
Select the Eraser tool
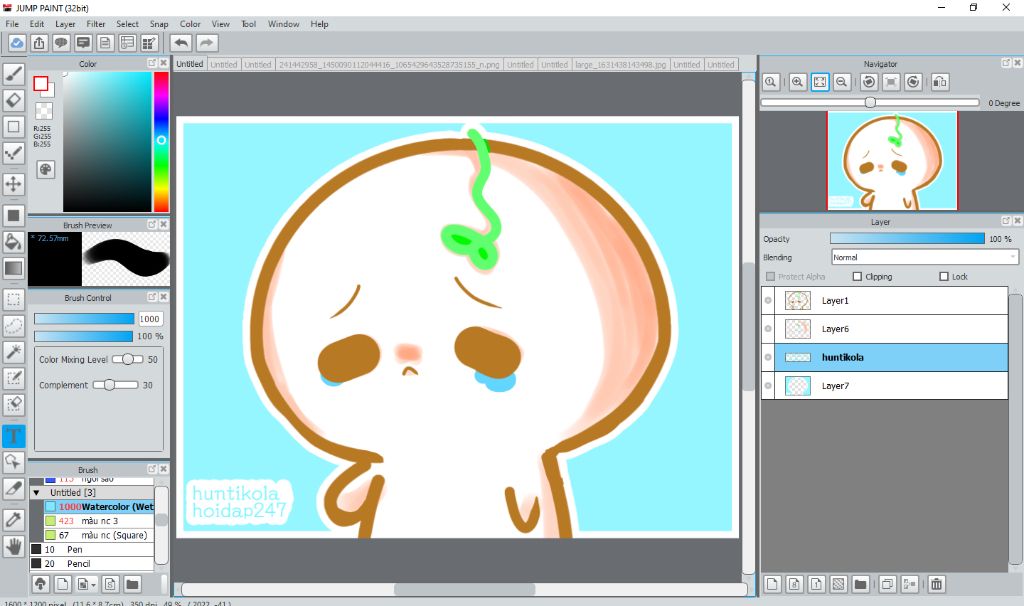(14, 100)
